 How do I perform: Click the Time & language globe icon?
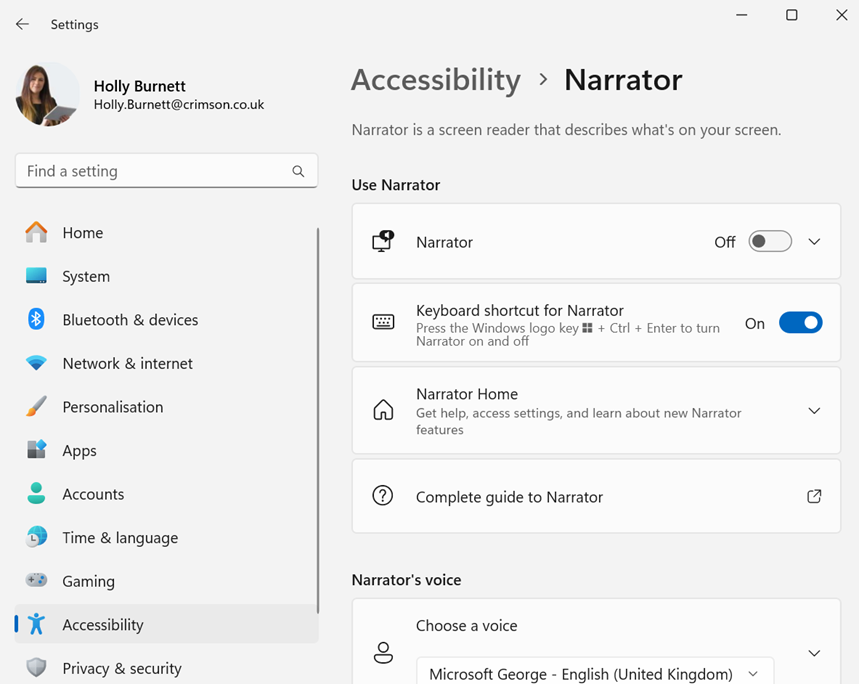tap(36, 537)
